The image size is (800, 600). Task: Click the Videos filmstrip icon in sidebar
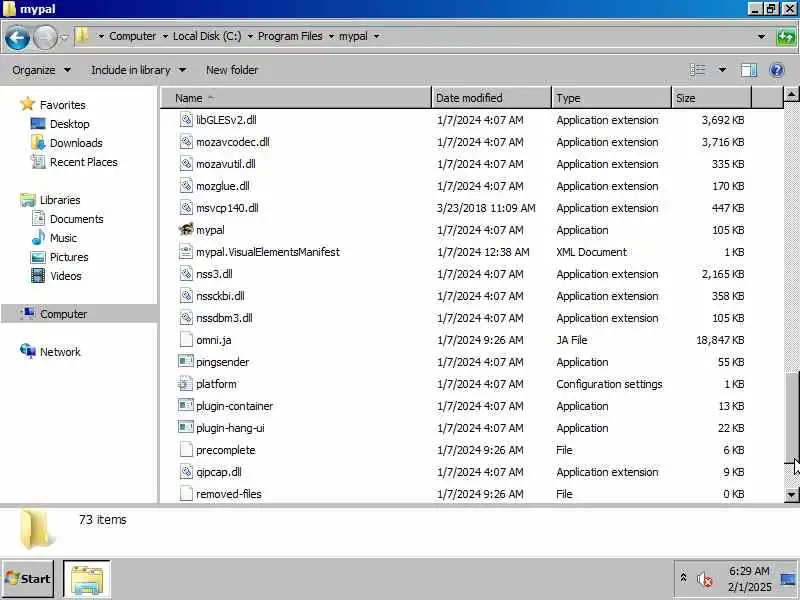click(38, 276)
